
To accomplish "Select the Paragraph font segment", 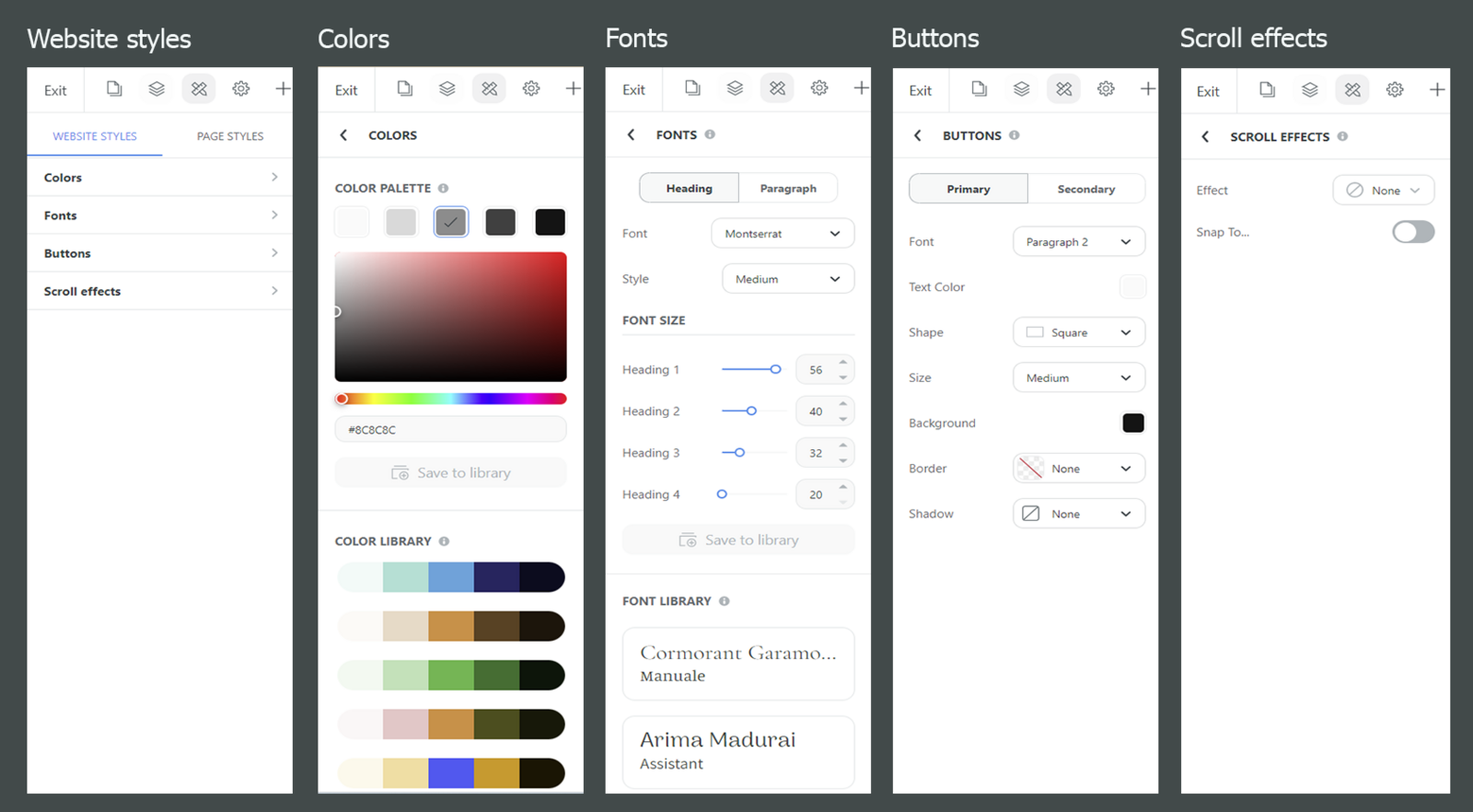I will click(787, 189).
